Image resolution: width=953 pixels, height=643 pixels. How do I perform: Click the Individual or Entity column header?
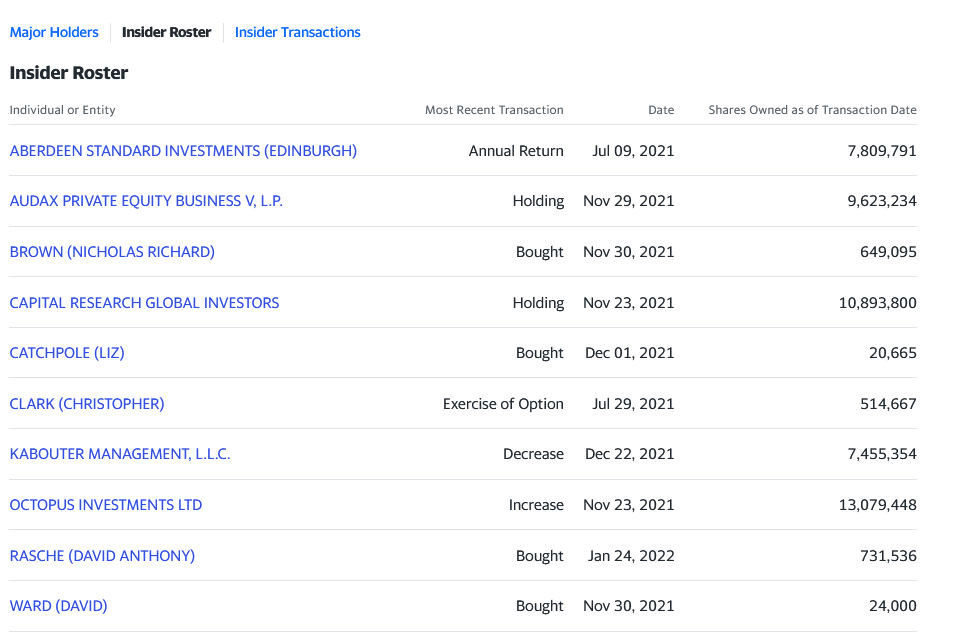(63, 110)
